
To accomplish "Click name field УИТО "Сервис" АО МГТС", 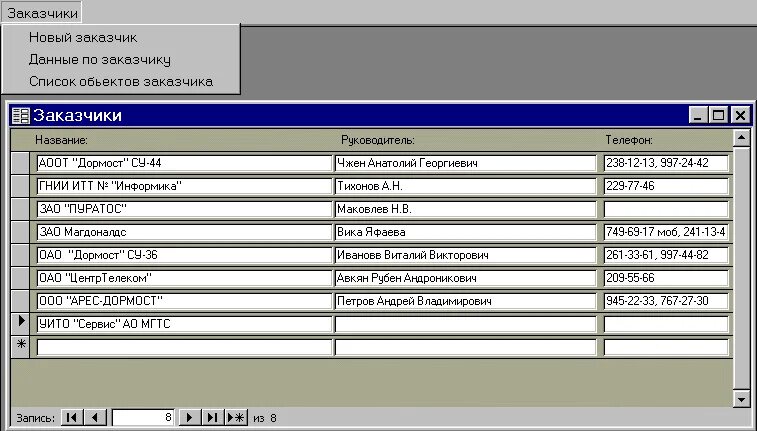I will coord(184,324).
